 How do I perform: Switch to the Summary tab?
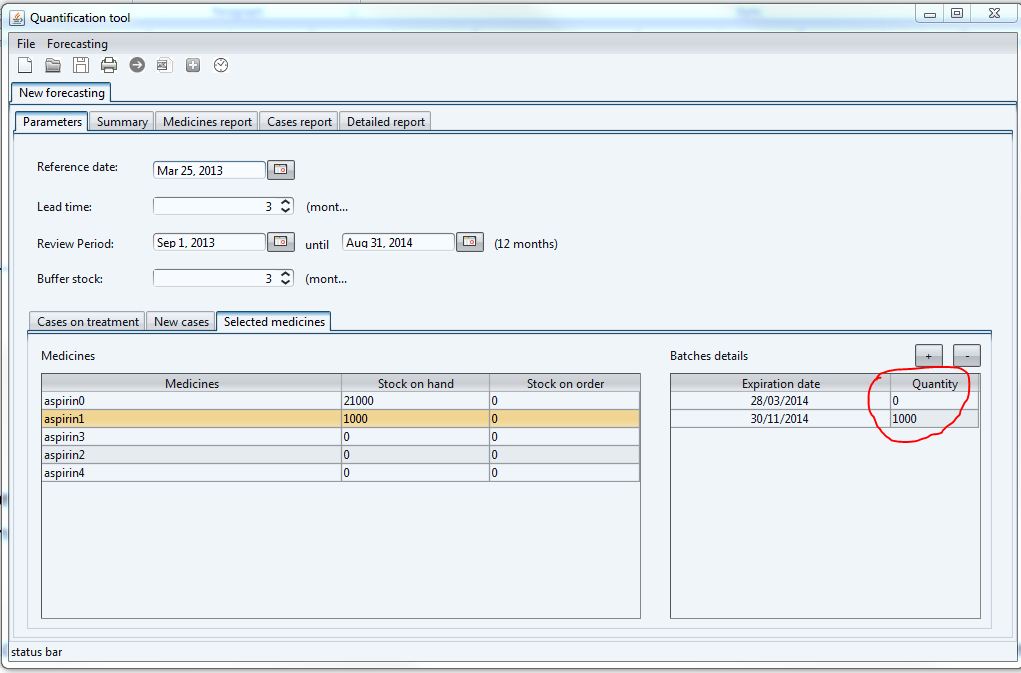122,122
